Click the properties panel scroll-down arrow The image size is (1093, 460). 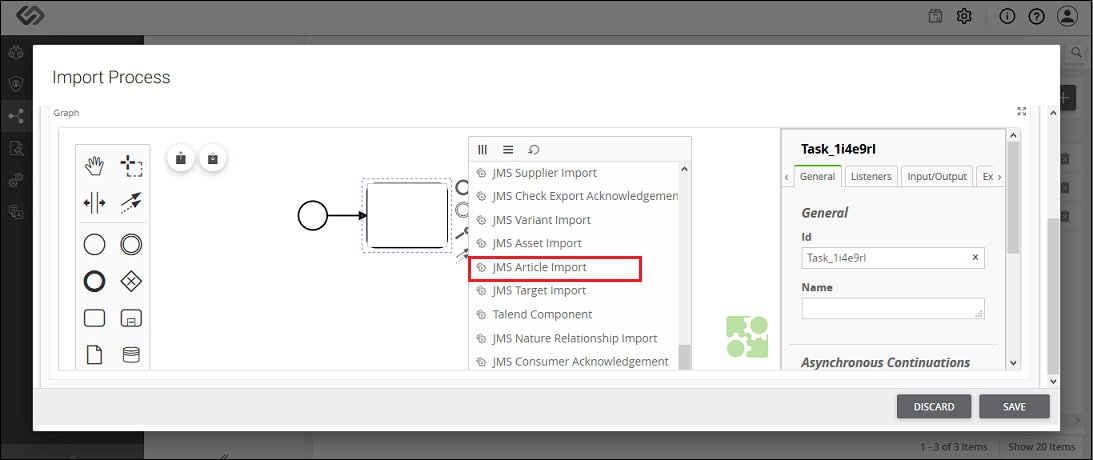click(x=1013, y=363)
